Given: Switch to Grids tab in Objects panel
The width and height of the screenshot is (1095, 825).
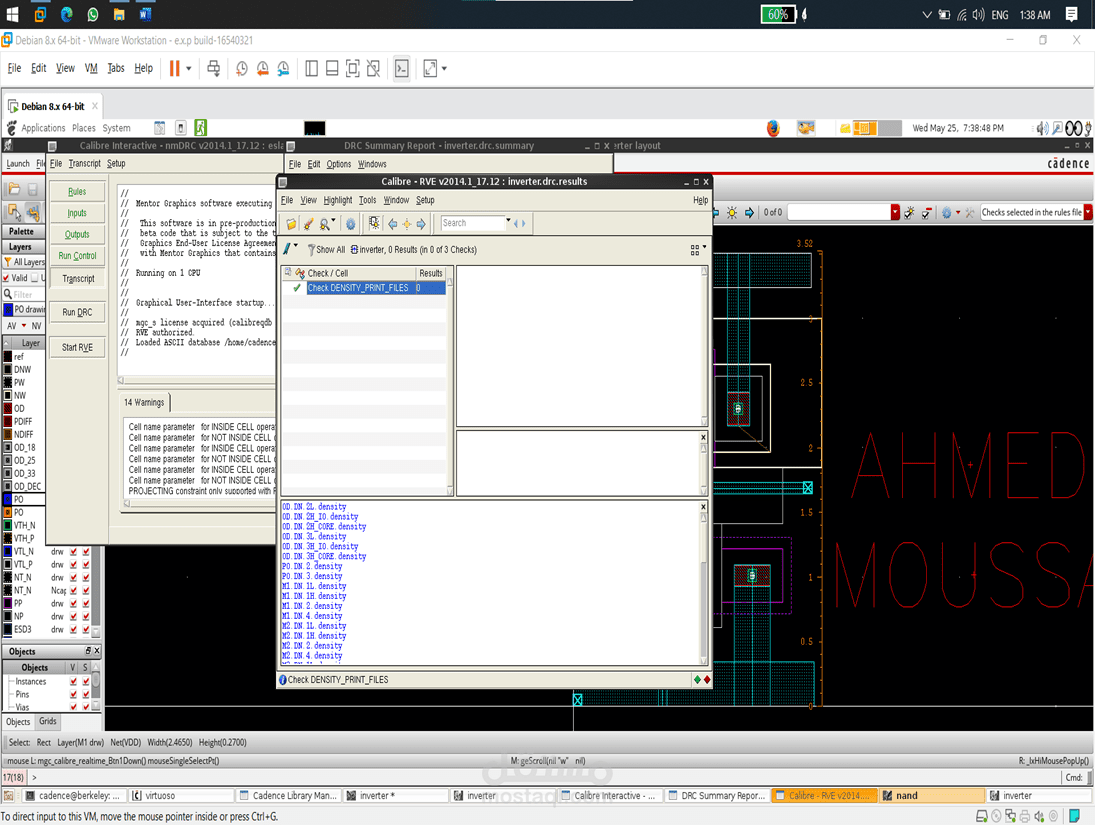Looking at the screenshot, I should pos(47,722).
